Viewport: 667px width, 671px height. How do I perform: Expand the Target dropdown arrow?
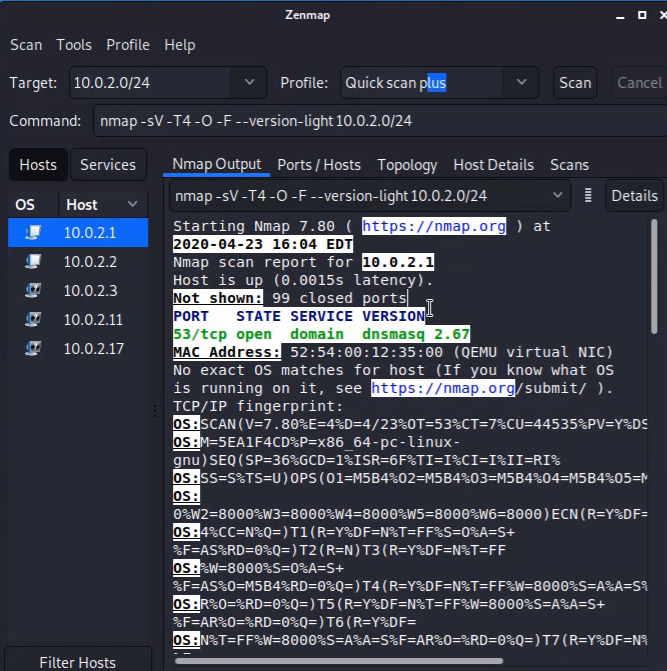tap(249, 82)
